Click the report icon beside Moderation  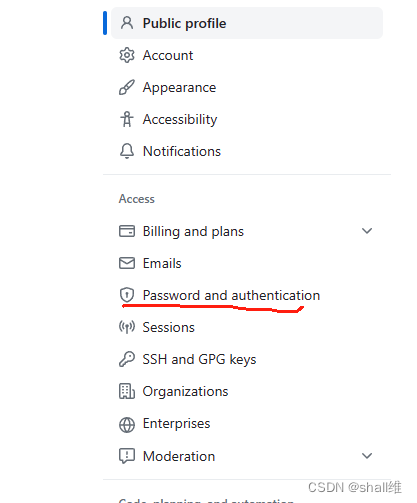[x=127, y=456]
